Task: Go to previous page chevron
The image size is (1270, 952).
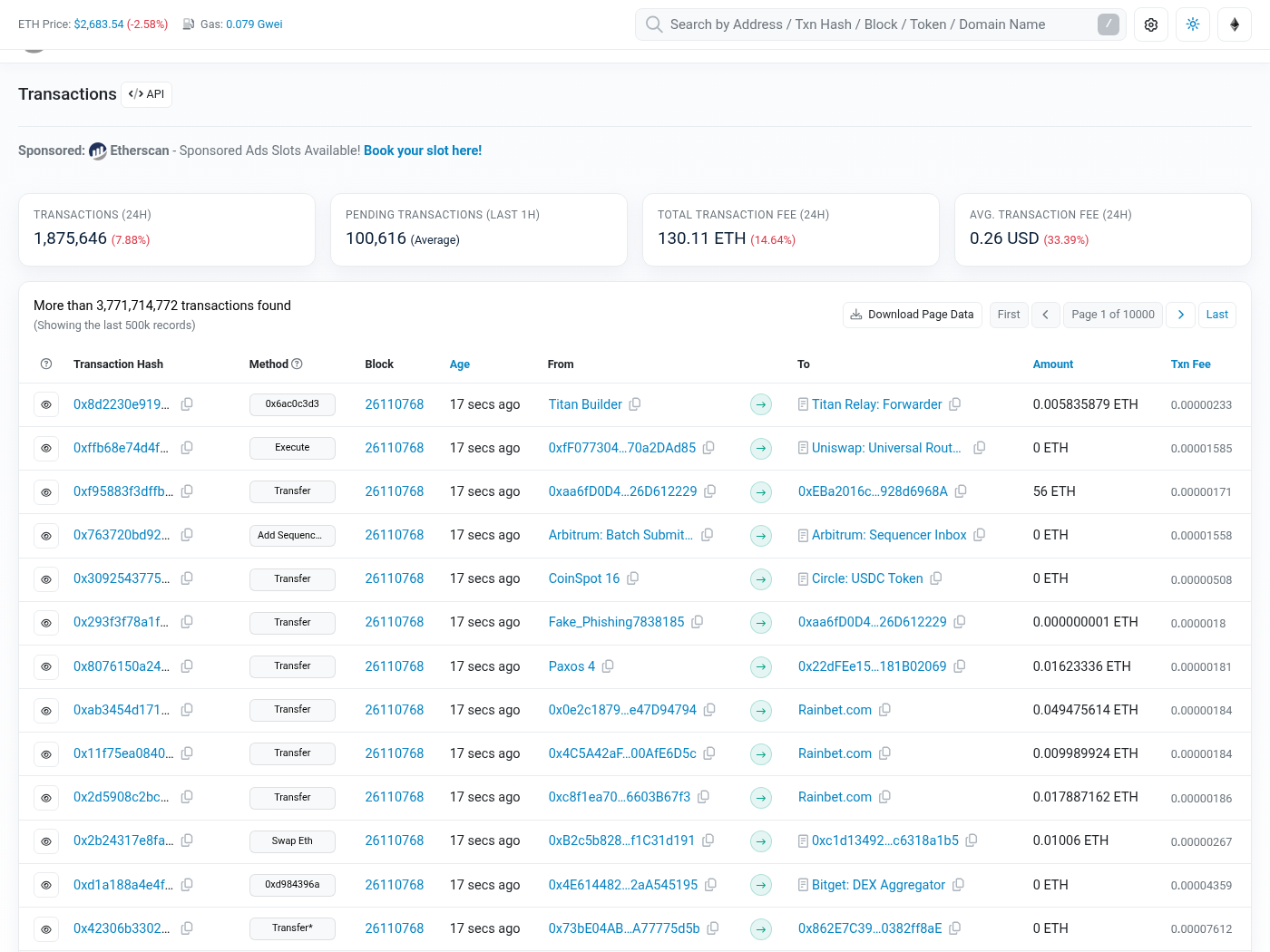Action: coord(1046,315)
